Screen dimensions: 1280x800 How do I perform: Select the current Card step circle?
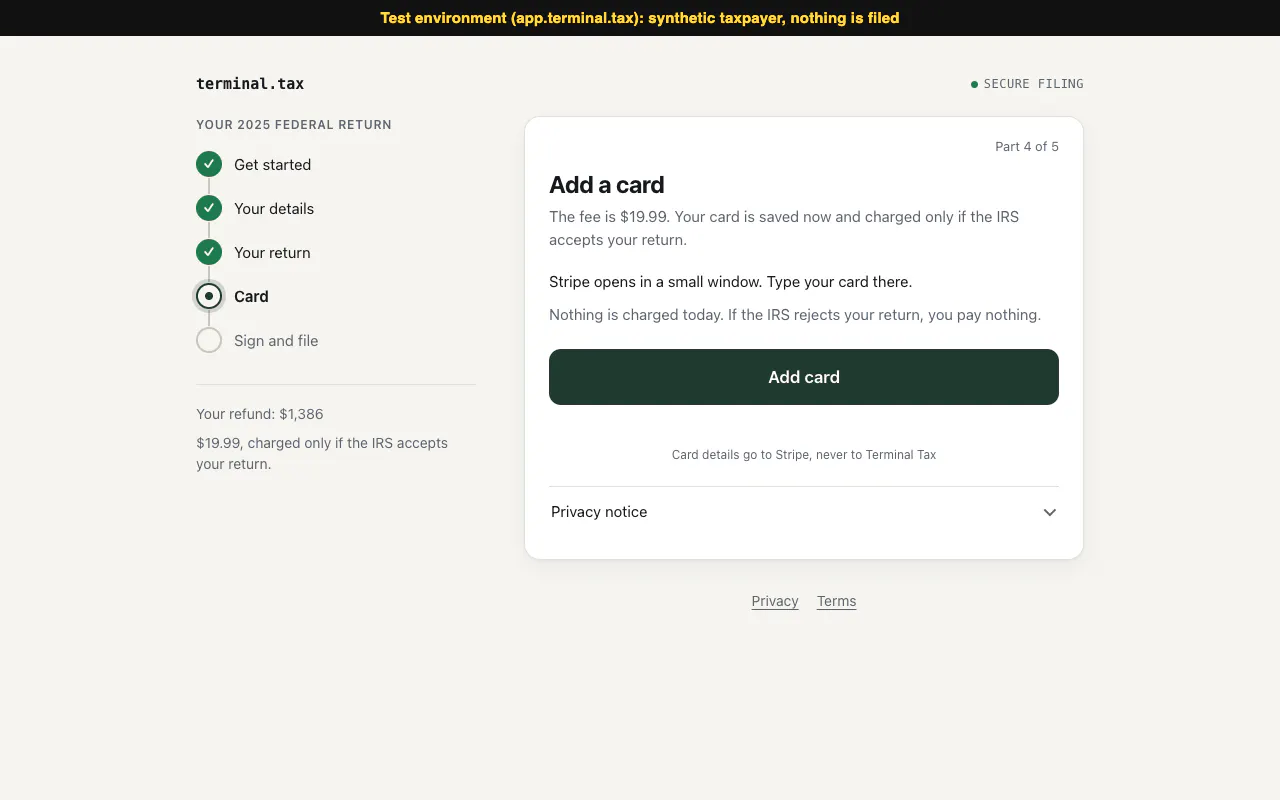tap(209, 296)
